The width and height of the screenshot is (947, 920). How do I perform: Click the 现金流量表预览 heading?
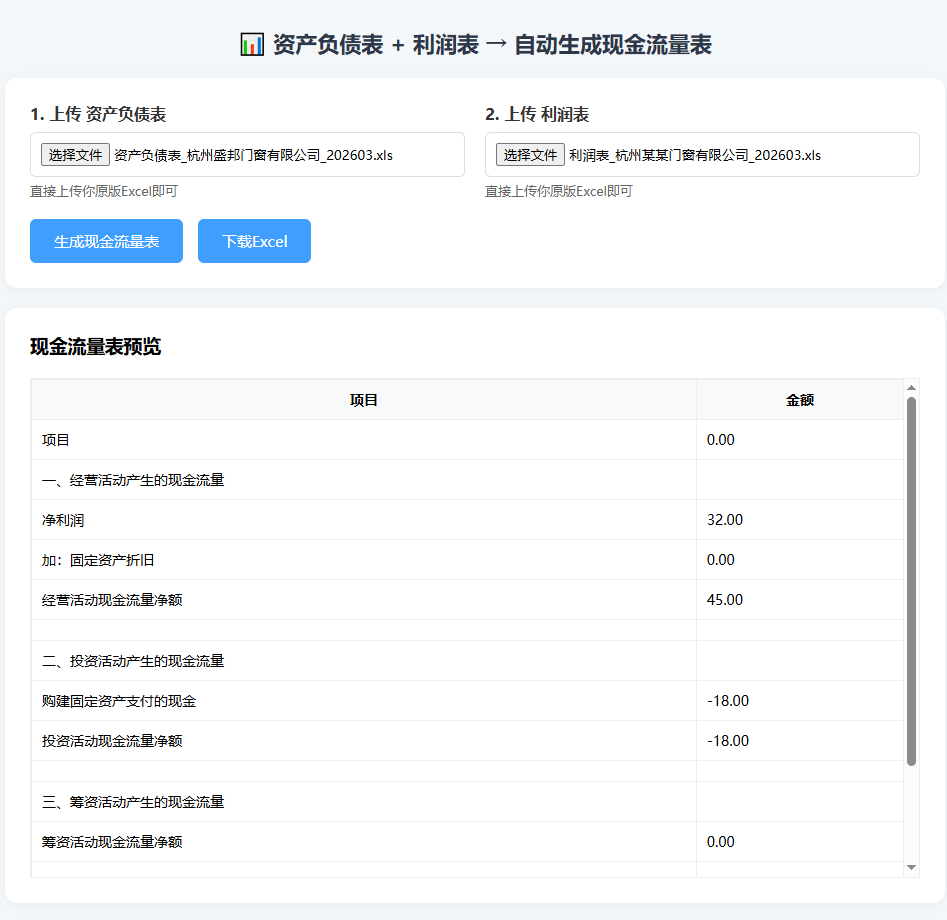(95, 347)
